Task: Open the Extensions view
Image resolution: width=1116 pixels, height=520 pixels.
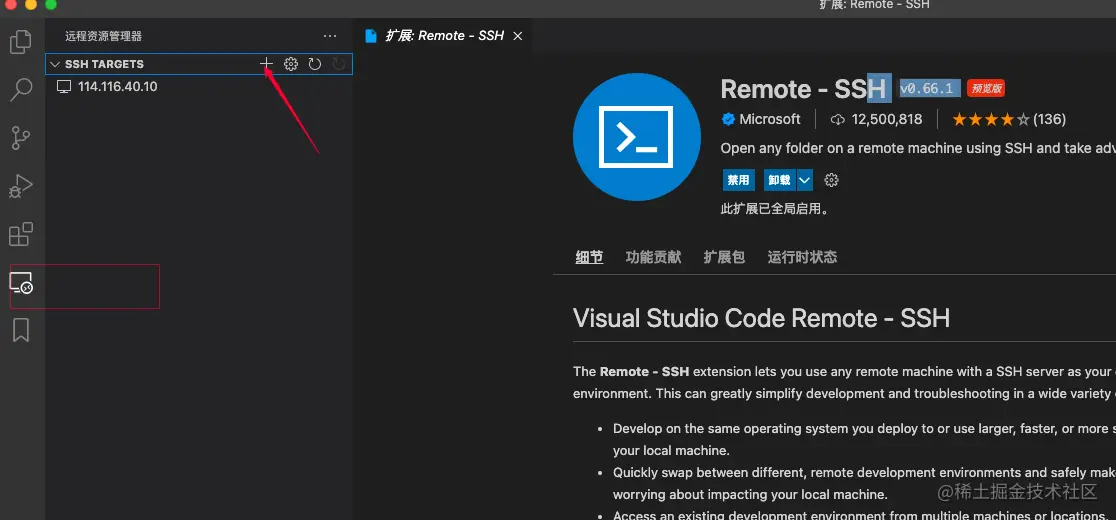Action: [x=21, y=234]
